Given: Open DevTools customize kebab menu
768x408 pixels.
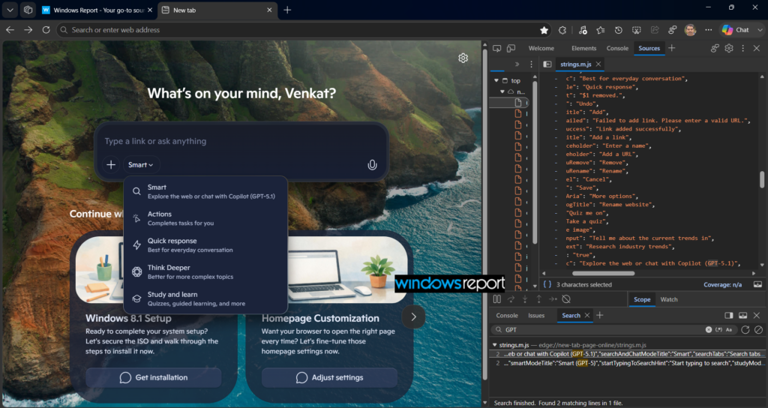Looking at the screenshot, I should pyautogui.click(x=743, y=48).
